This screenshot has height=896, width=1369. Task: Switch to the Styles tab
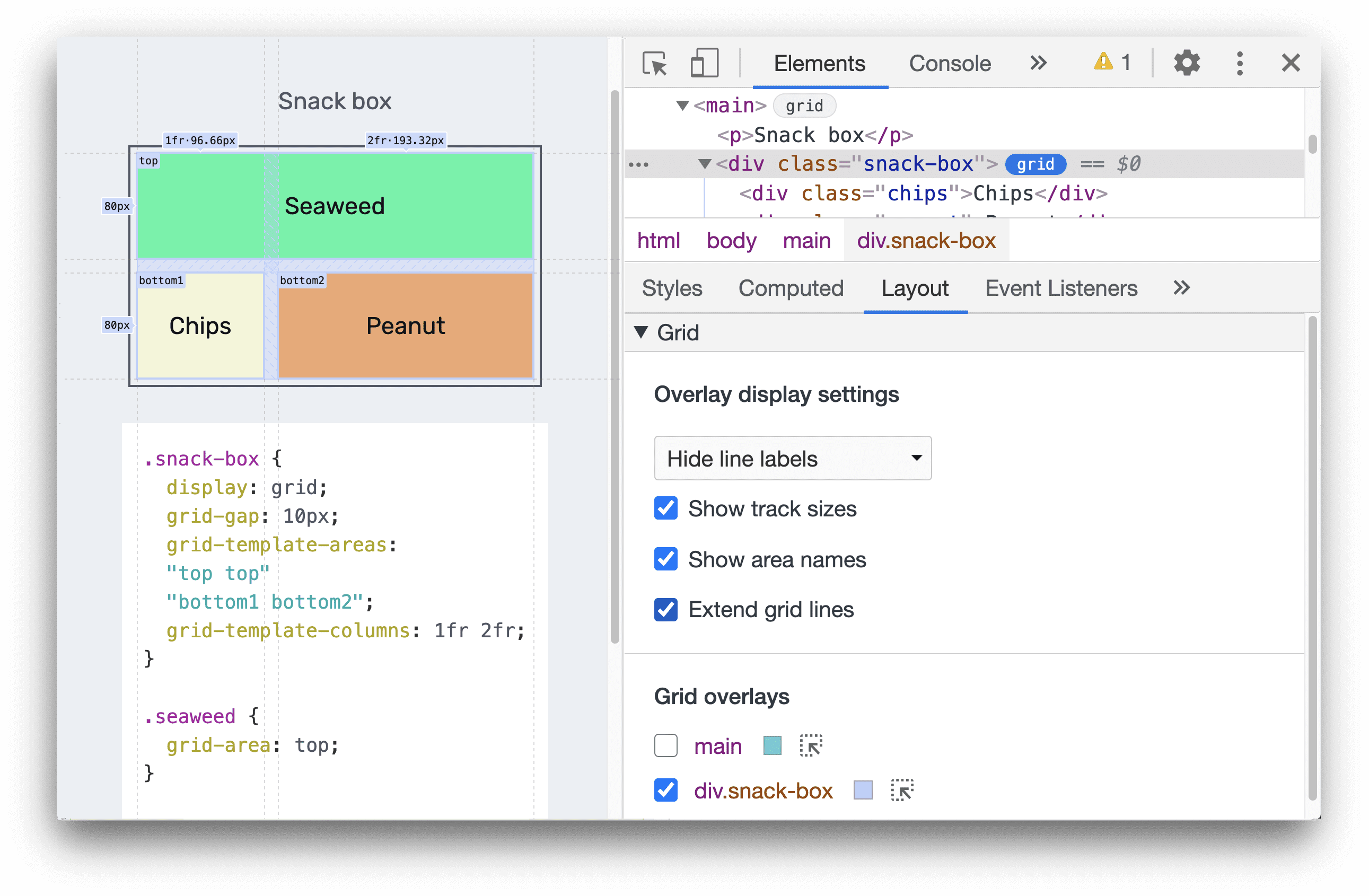coord(671,289)
